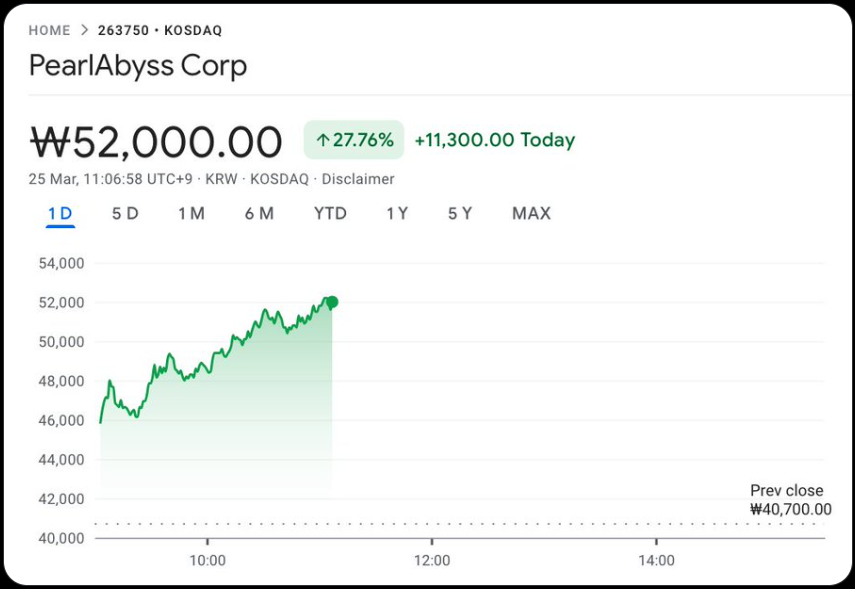Click the HOME breadcrumb link
This screenshot has height=589, width=855.
tap(50, 31)
